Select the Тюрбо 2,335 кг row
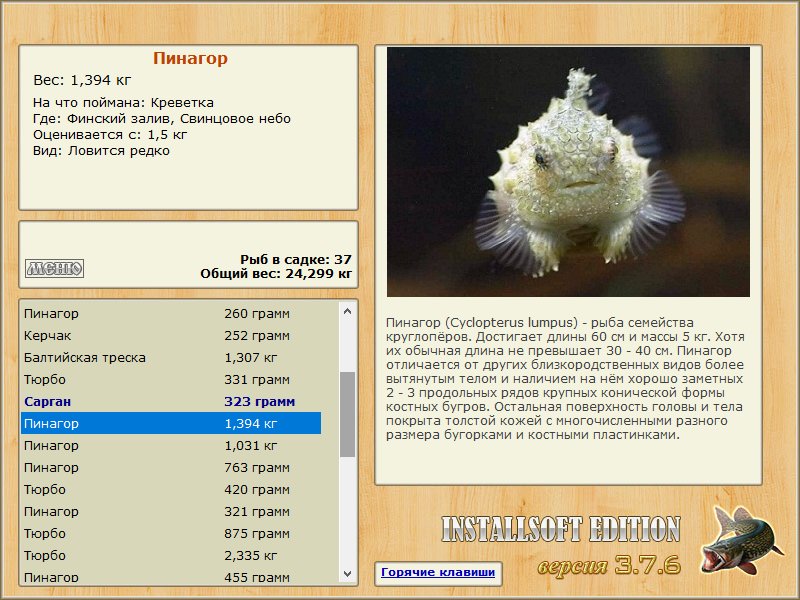Viewport: 800px width, 600px height. coord(171,555)
